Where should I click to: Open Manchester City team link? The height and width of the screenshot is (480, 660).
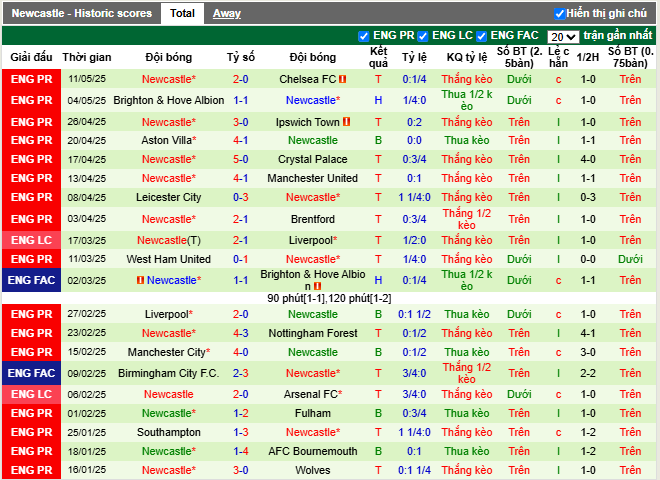pyautogui.click(x=169, y=352)
